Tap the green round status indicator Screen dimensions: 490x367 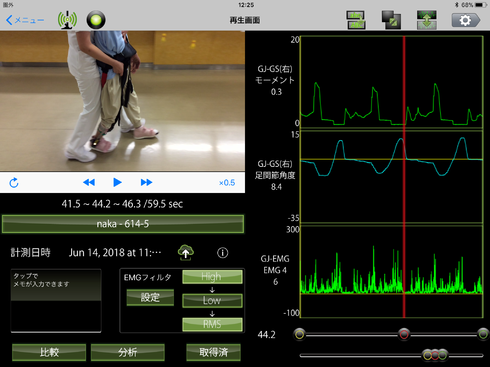[x=96, y=20]
